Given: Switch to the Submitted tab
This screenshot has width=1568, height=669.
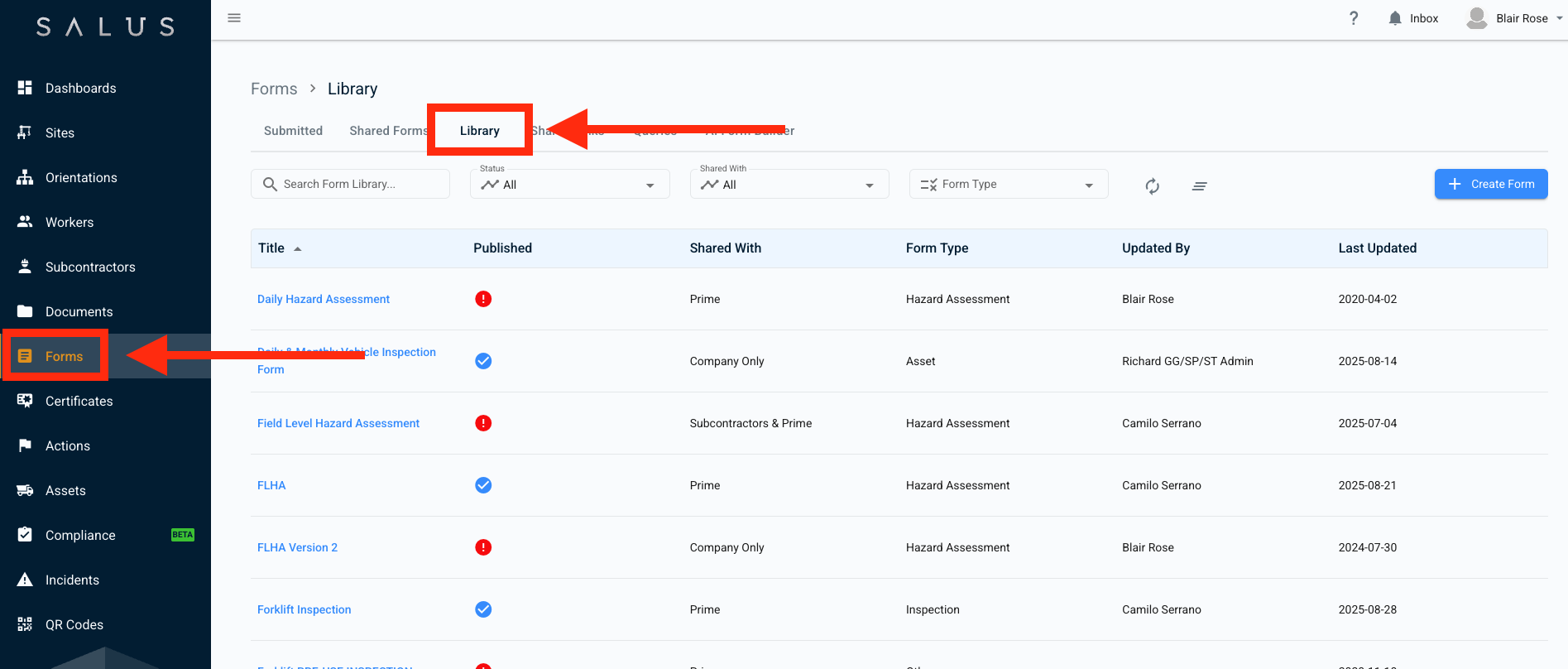Looking at the screenshot, I should [x=293, y=131].
